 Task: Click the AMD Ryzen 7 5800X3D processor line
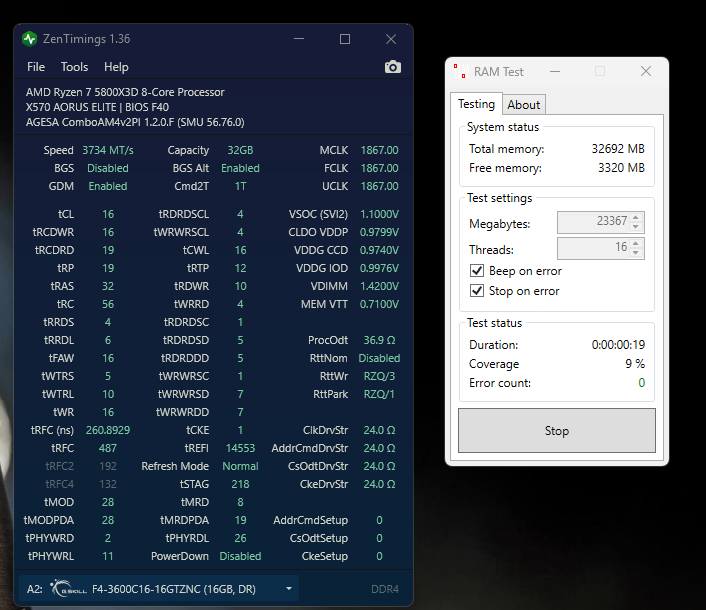coord(125,92)
